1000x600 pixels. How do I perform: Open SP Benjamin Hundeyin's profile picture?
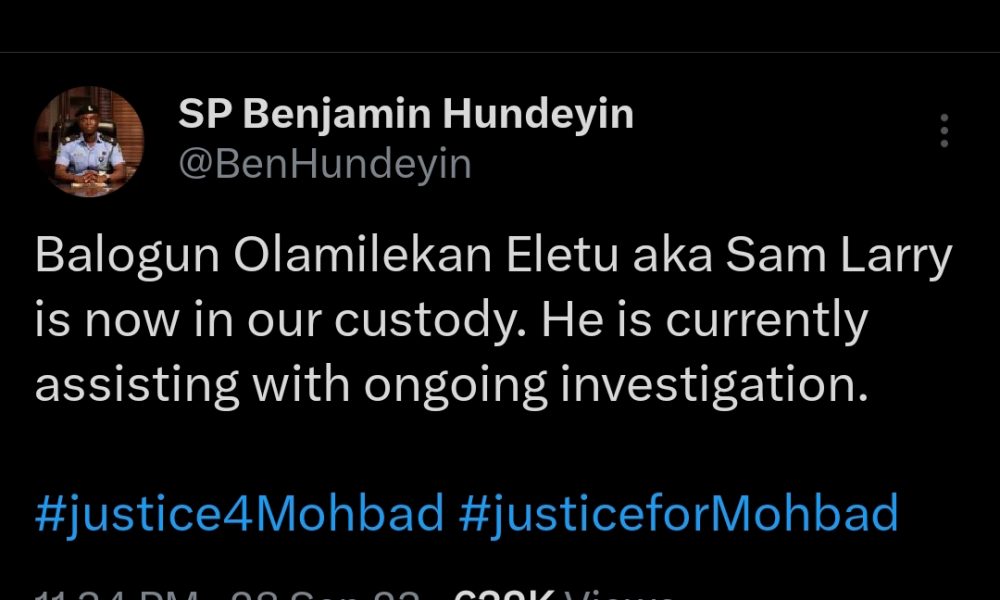point(90,141)
